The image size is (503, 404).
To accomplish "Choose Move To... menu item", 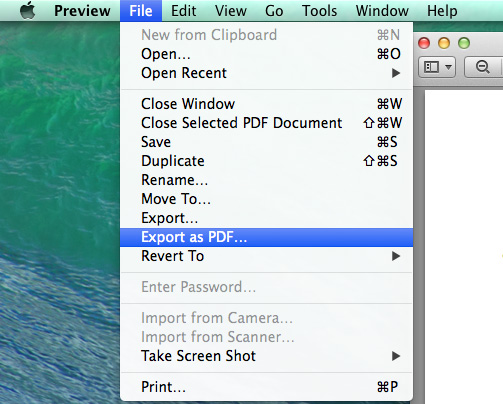I will pos(266,199).
